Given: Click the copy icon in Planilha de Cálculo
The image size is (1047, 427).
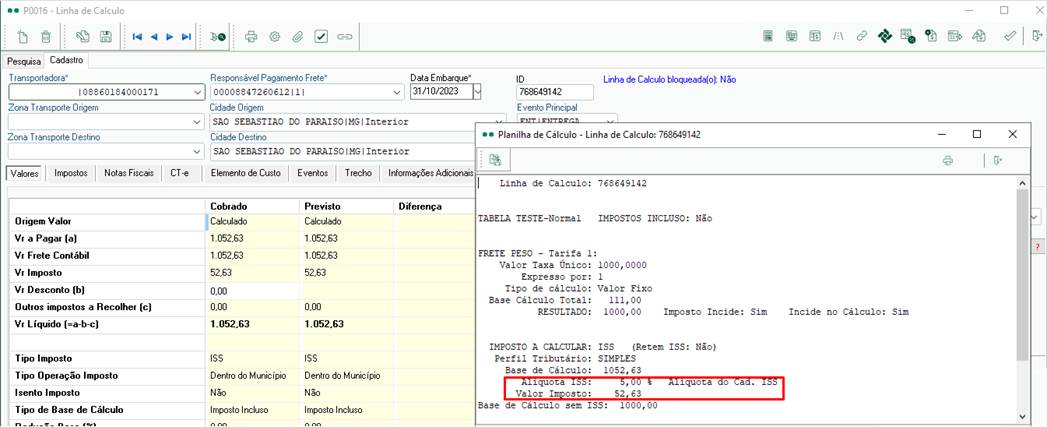Looking at the screenshot, I should [x=495, y=160].
